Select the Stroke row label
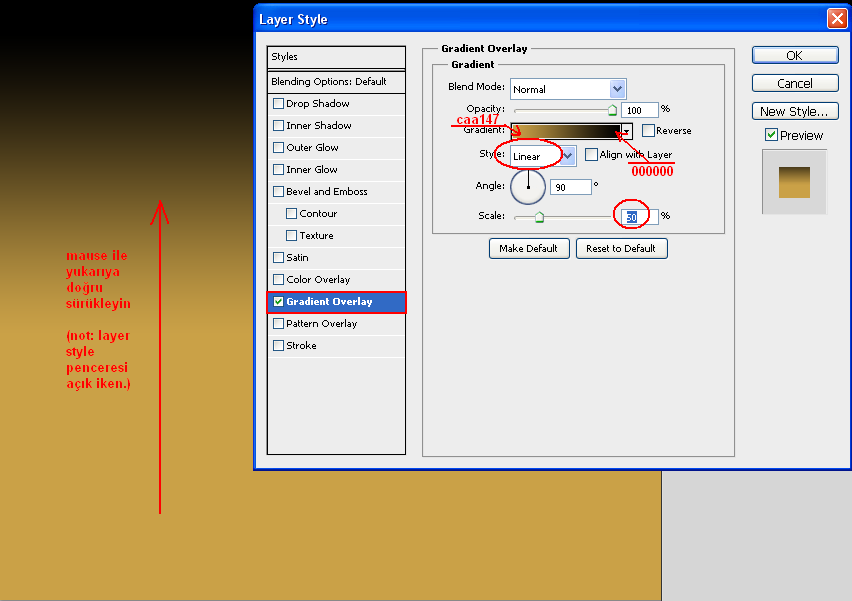 click(301, 346)
